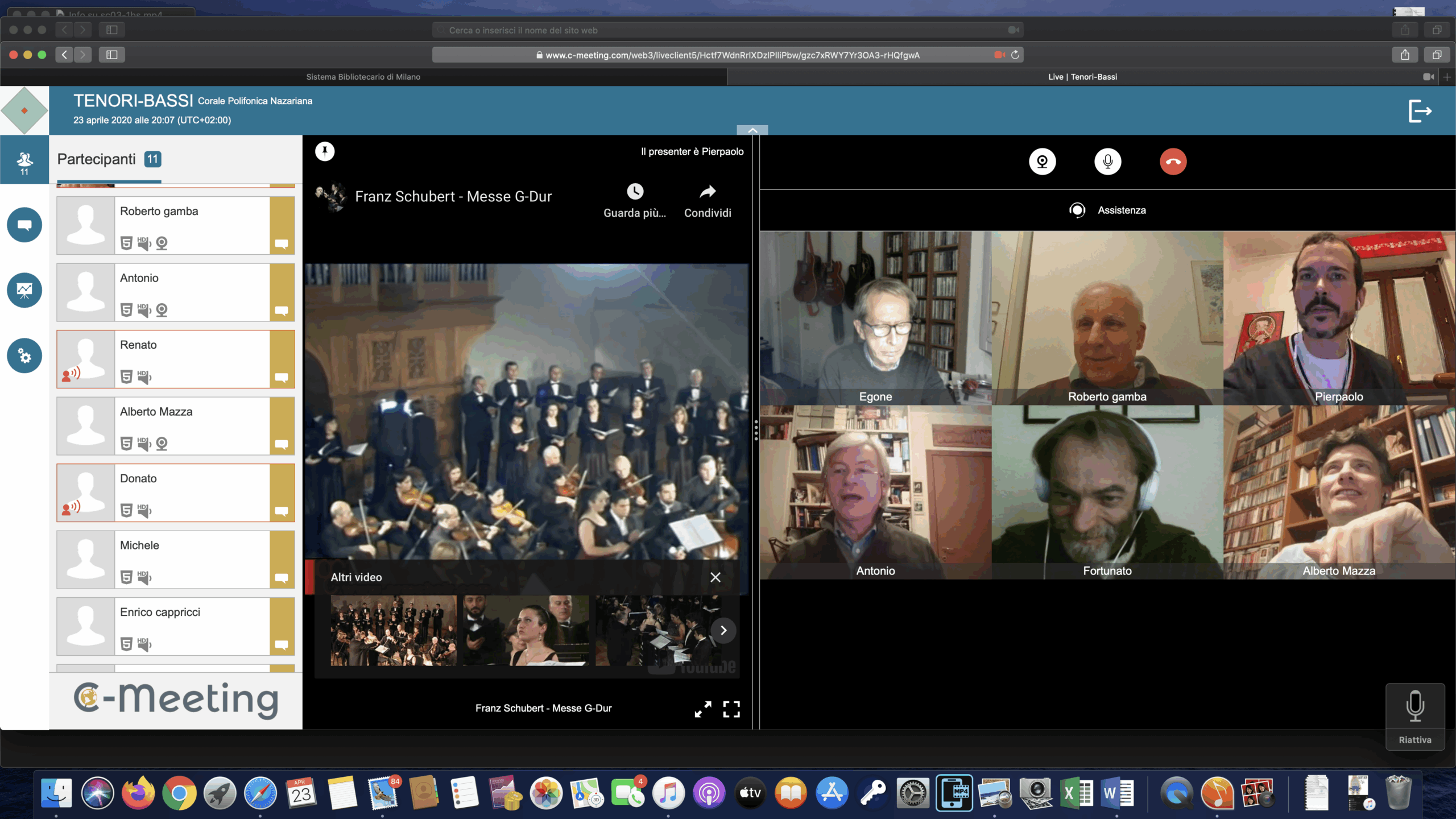Screen dimensions: 1456x819
Task: Click Riattiva to unmute microphone
Action: tap(1415, 717)
